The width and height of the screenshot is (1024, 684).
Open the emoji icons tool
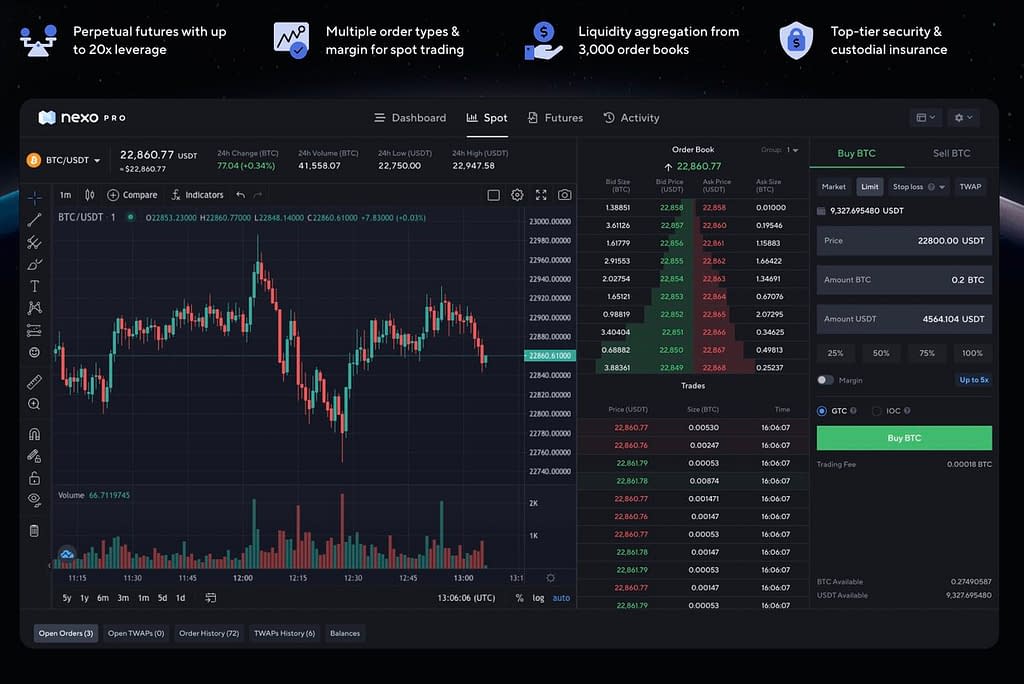[x=35, y=352]
